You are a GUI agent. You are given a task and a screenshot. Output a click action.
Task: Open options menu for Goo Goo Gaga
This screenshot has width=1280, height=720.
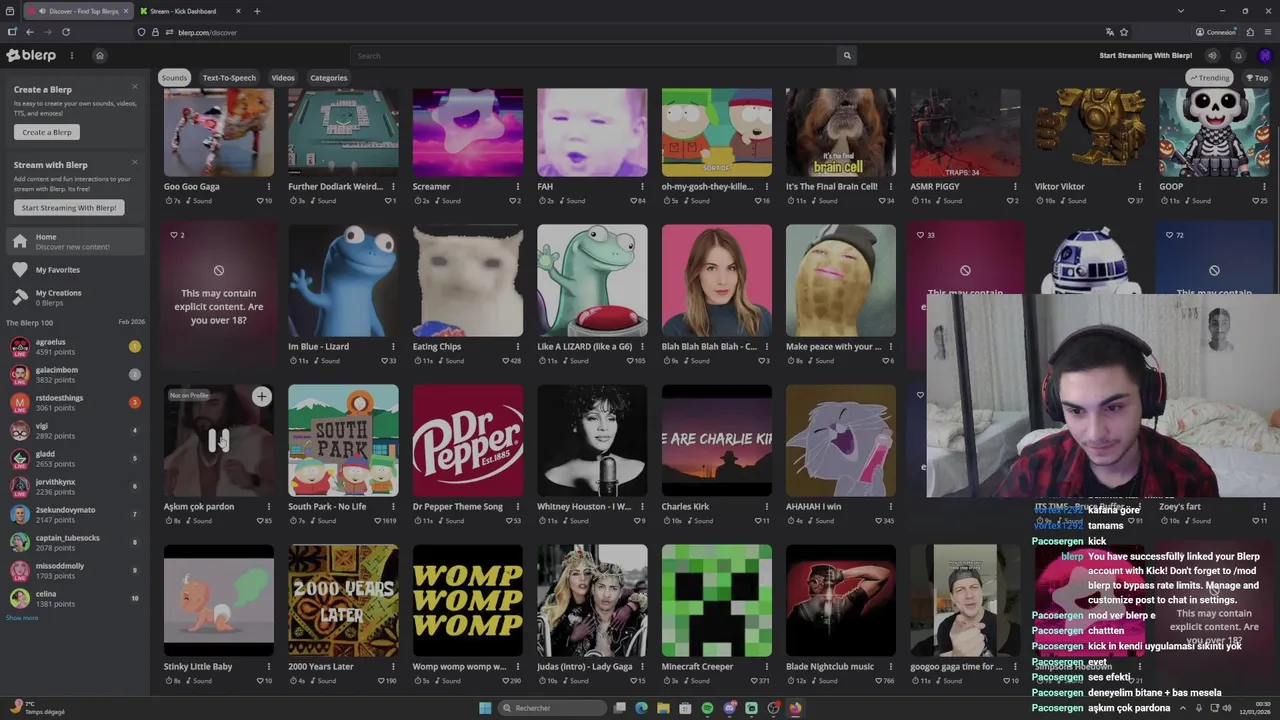pyautogui.click(x=268, y=187)
